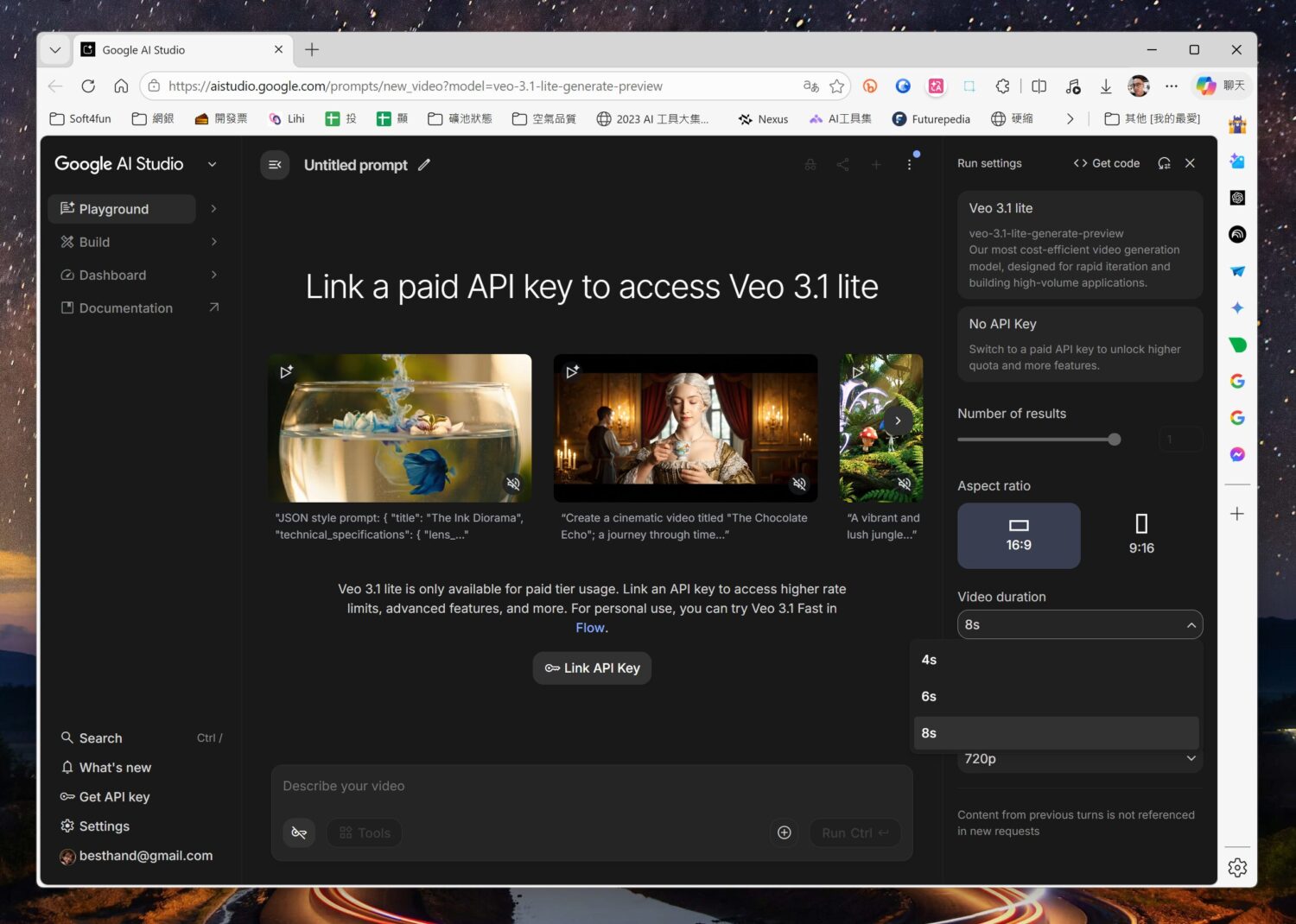
Task: Click Get code in Run settings
Action: [1106, 163]
